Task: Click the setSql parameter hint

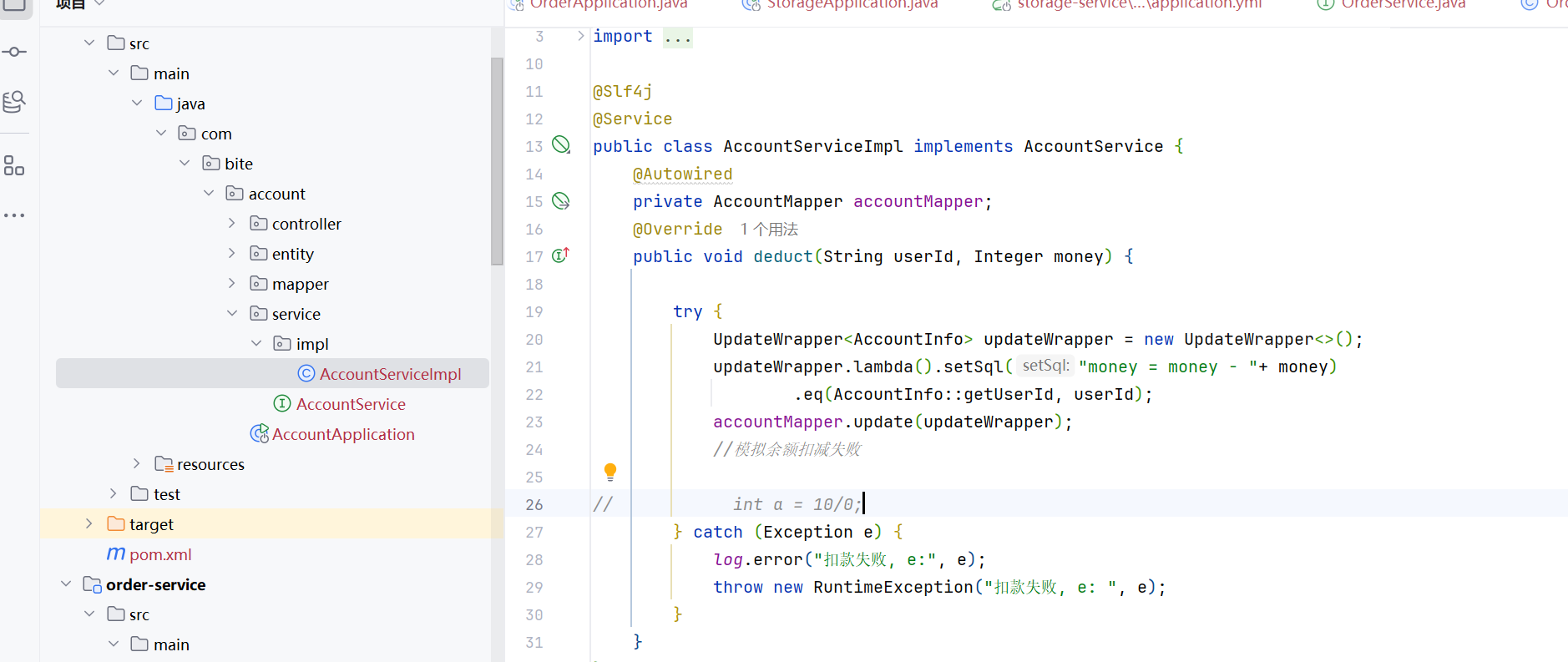Action: pyautogui.click(x=1046, y=366)
